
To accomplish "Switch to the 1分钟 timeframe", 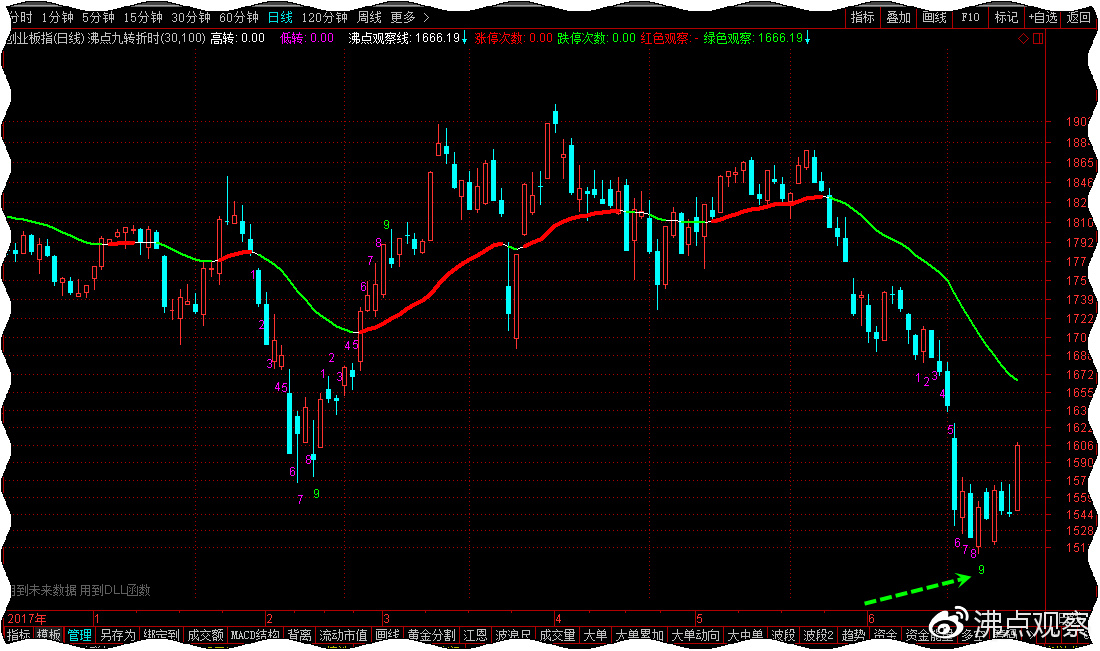I will pos(58,18).
